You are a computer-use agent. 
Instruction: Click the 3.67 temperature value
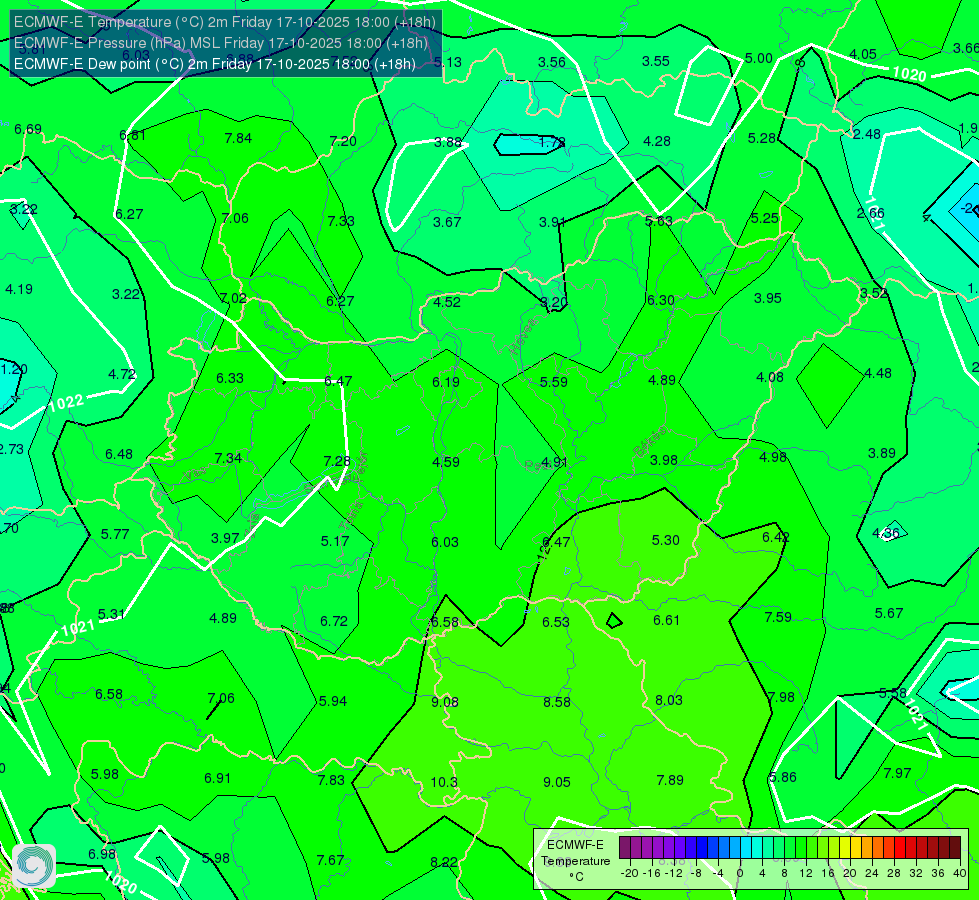pos(447,222)
